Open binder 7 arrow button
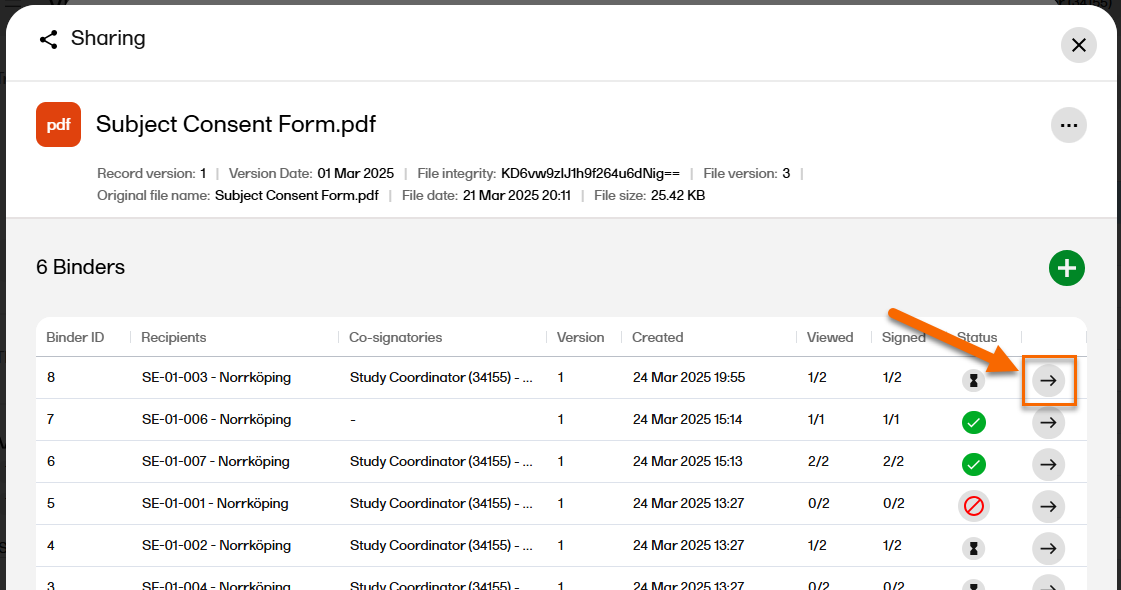Viewport: 1121px width, 590px height. click(1048, 422)
